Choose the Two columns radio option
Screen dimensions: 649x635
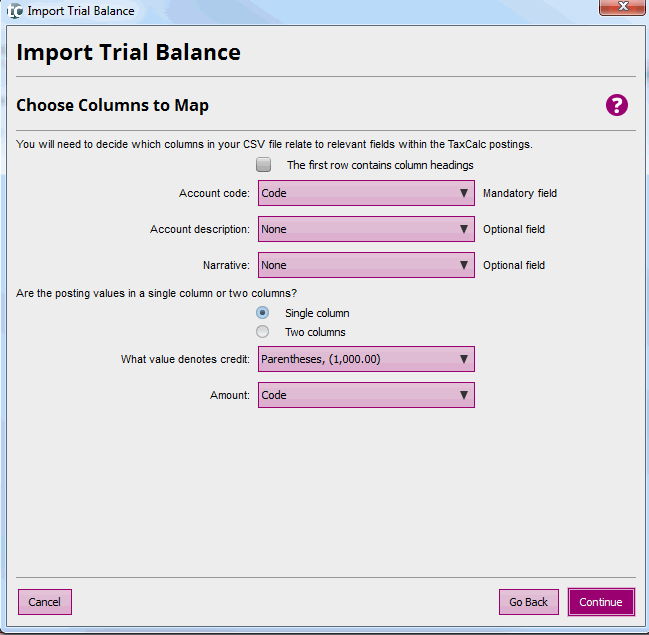[263, 332]
